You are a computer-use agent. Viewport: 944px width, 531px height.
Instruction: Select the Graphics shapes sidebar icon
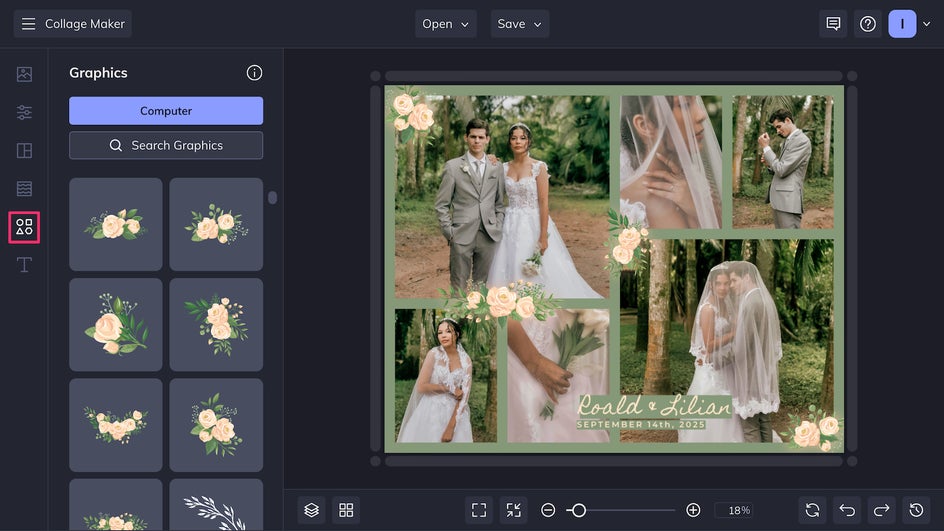[x=24, y=227]
